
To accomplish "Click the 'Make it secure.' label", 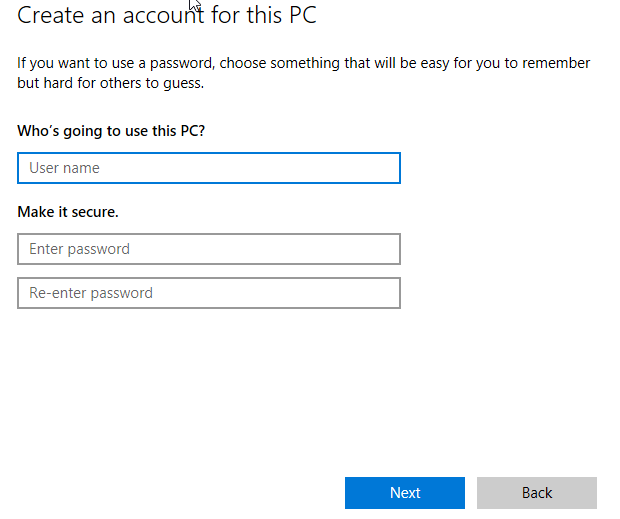I will click(68, 212).
